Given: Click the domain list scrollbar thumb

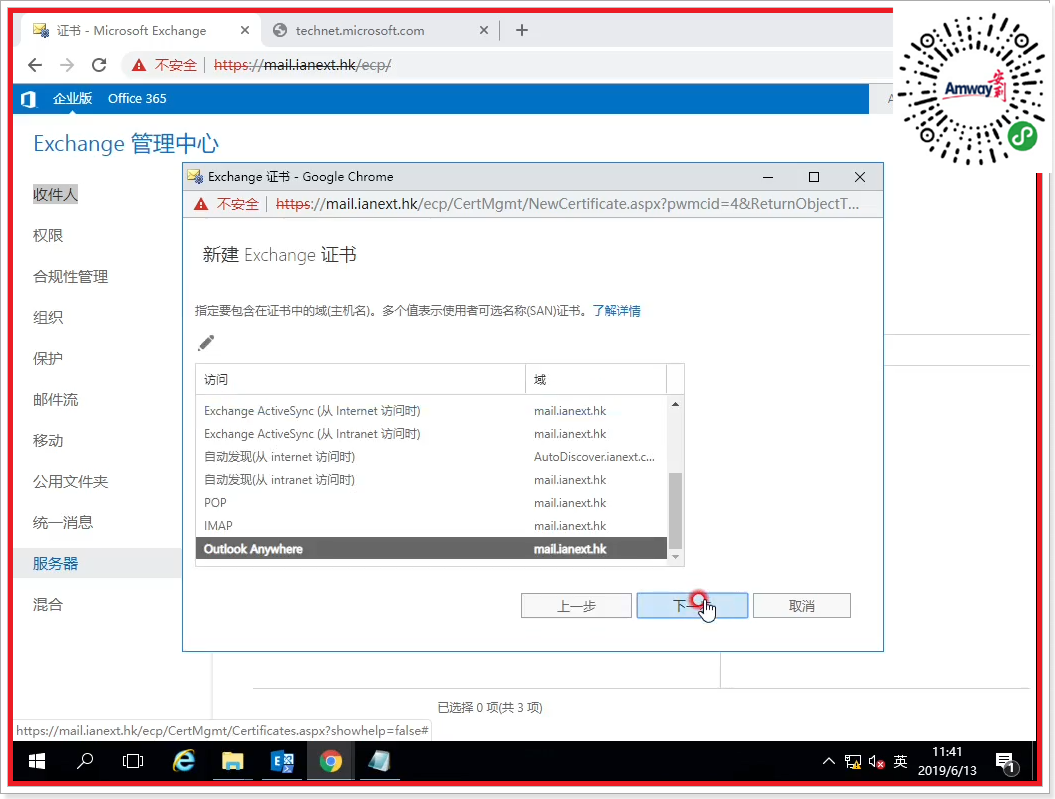Looking at the screenshot, I should pyautogui.click(x=675, y=510).
